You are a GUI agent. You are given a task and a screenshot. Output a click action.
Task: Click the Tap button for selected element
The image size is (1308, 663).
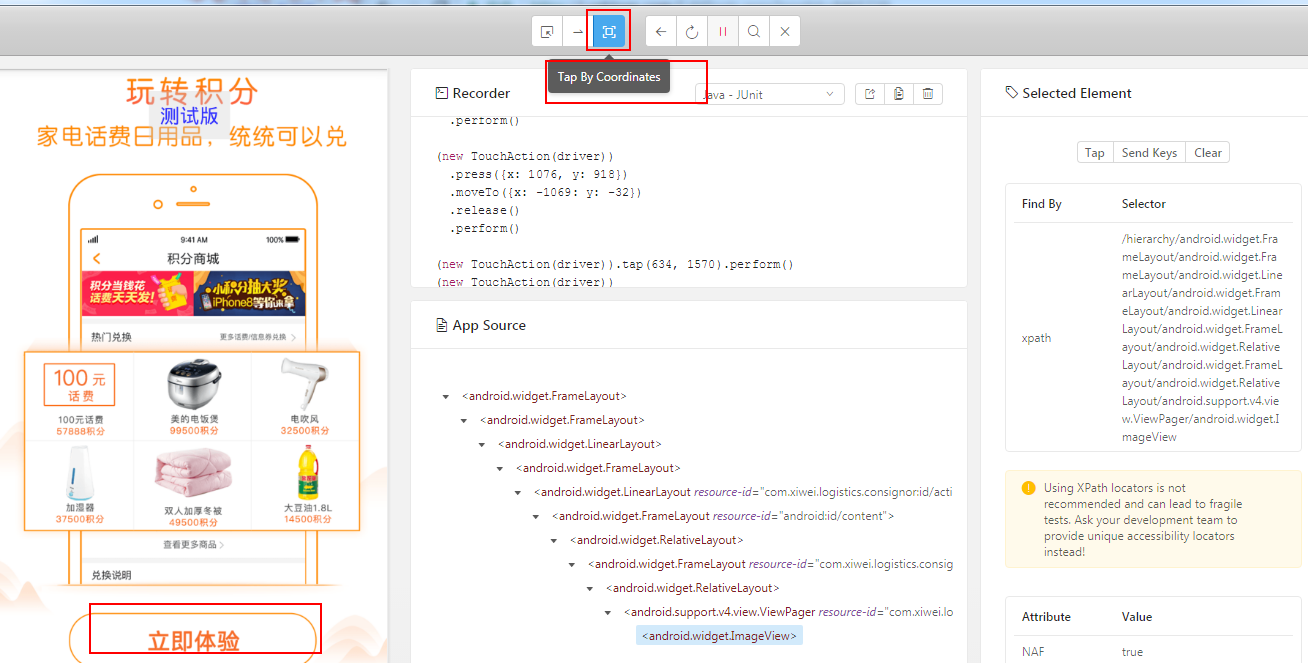click(x=1095, y=153)
